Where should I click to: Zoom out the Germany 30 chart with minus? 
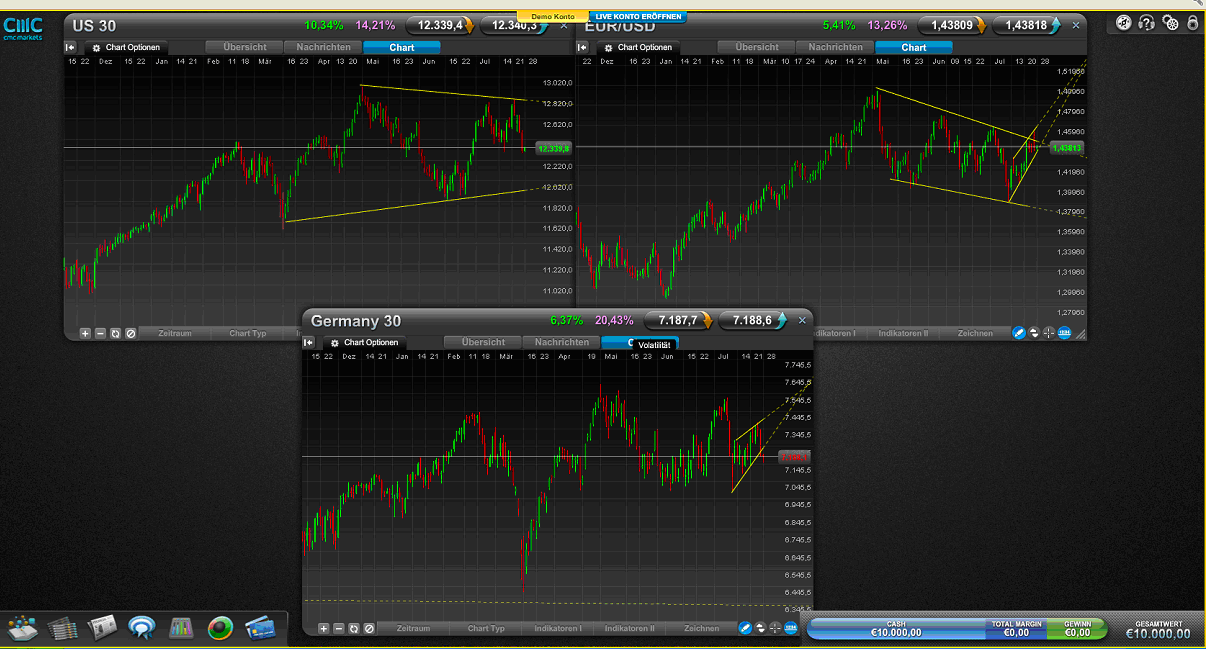338,628
